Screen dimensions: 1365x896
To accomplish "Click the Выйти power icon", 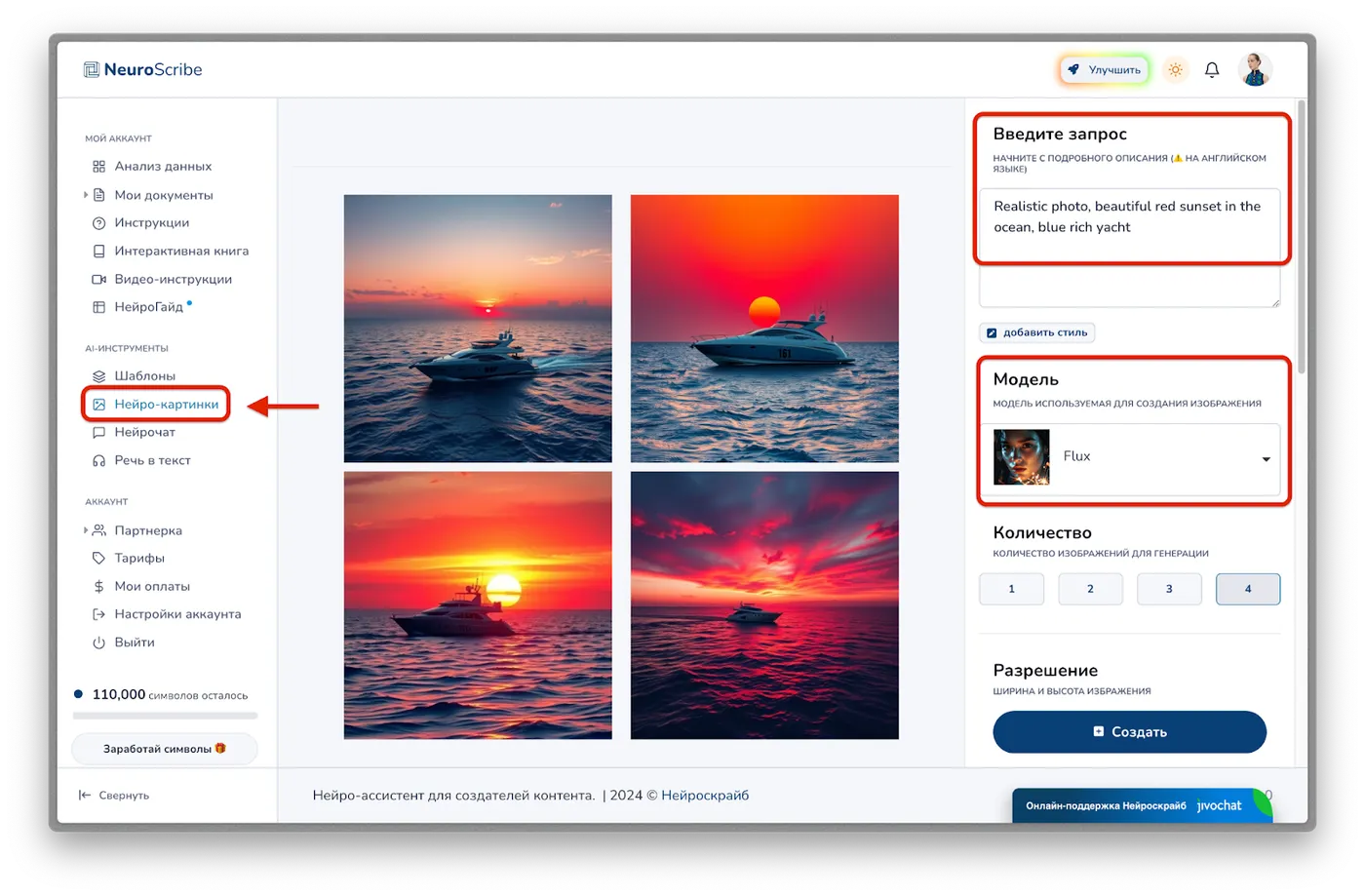I will tap(98, 643).
